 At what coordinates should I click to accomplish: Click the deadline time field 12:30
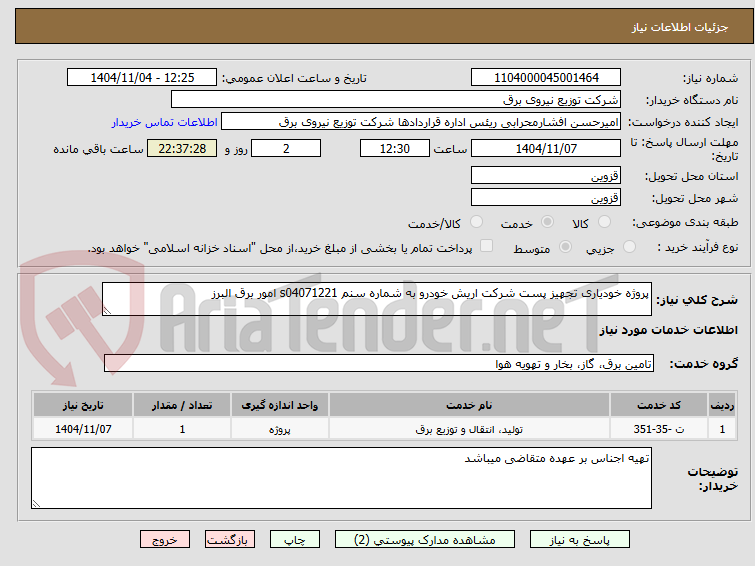[395, 148]
